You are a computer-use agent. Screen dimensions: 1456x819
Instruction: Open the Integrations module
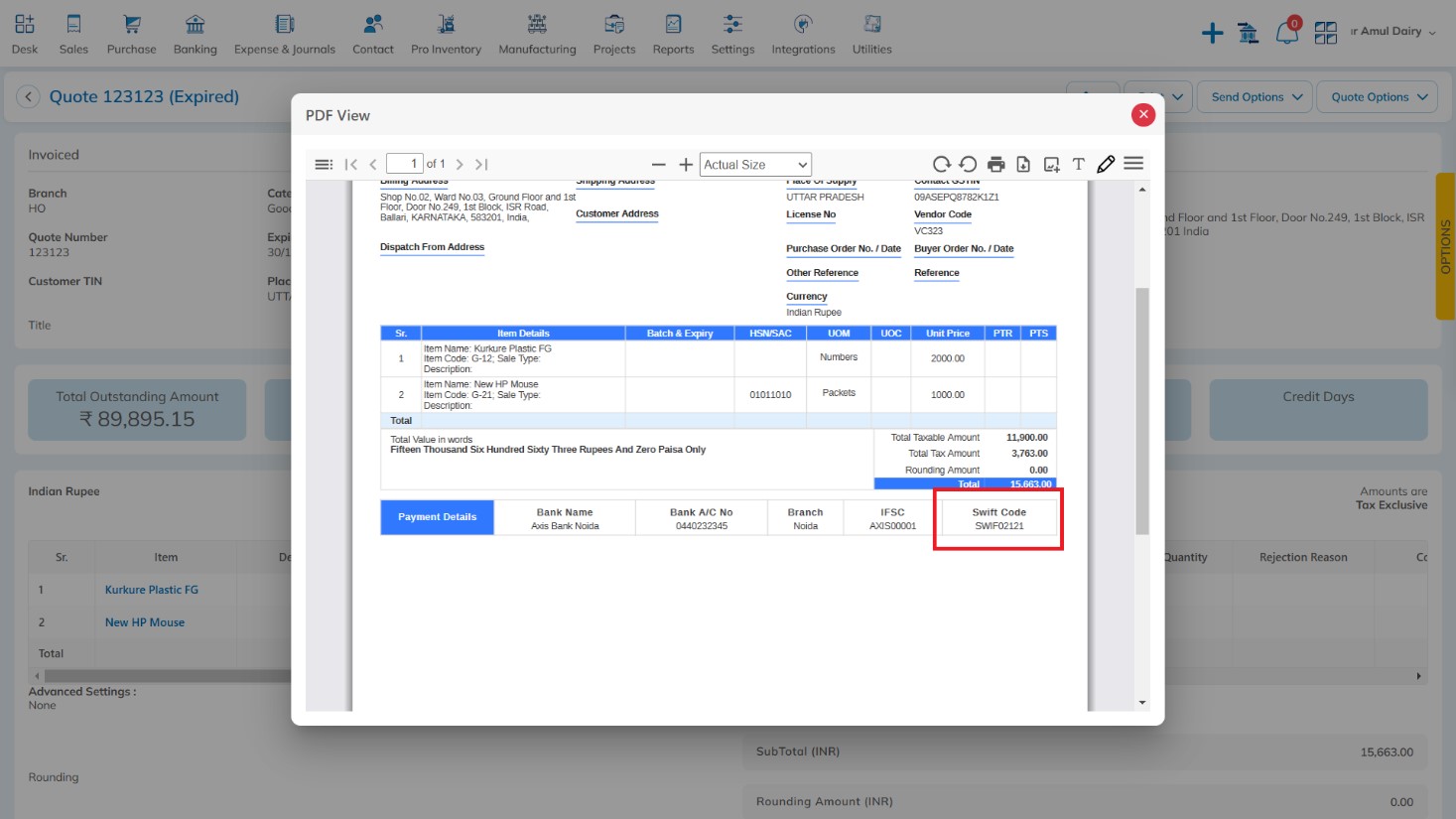[x=804, y=34]
